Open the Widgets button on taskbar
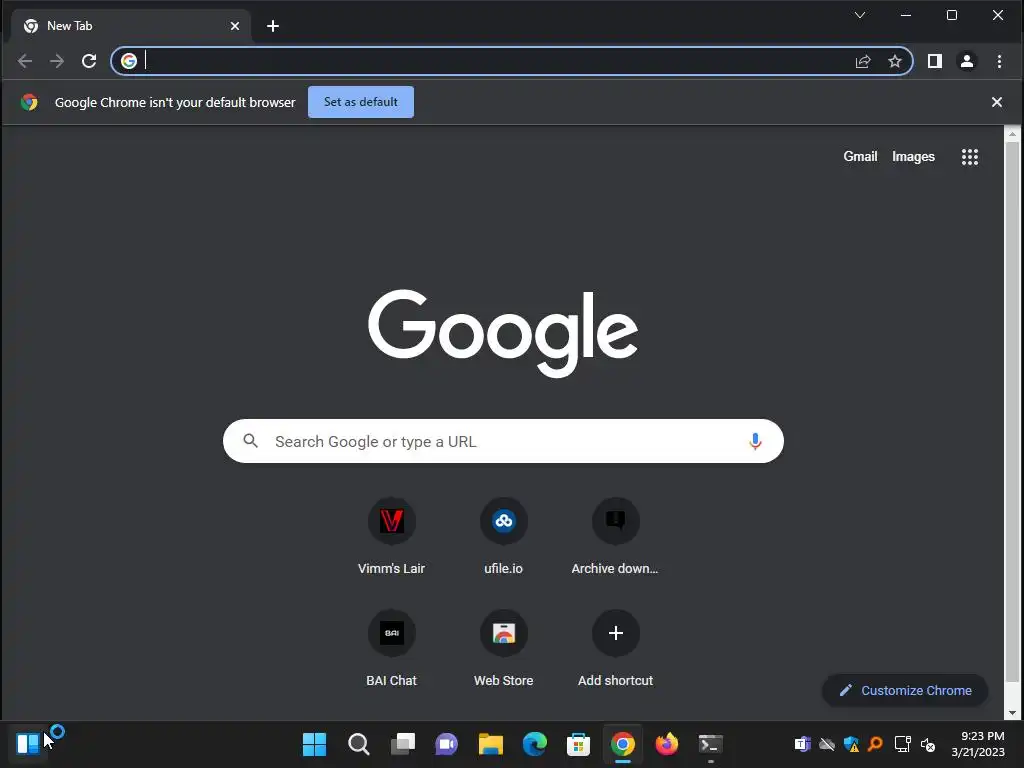This screenshot has width=1024, height=768. point(27,744)
